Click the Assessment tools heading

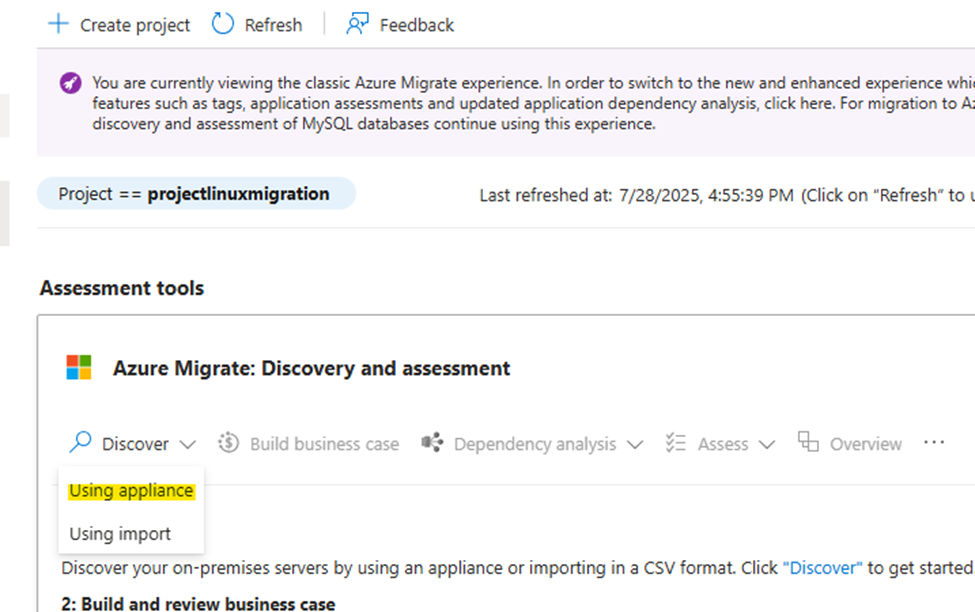122,288
